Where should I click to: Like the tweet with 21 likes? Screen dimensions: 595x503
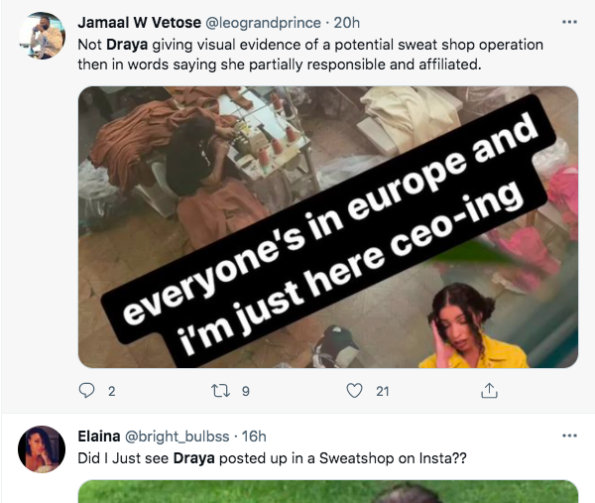click(x=354, y=390)
